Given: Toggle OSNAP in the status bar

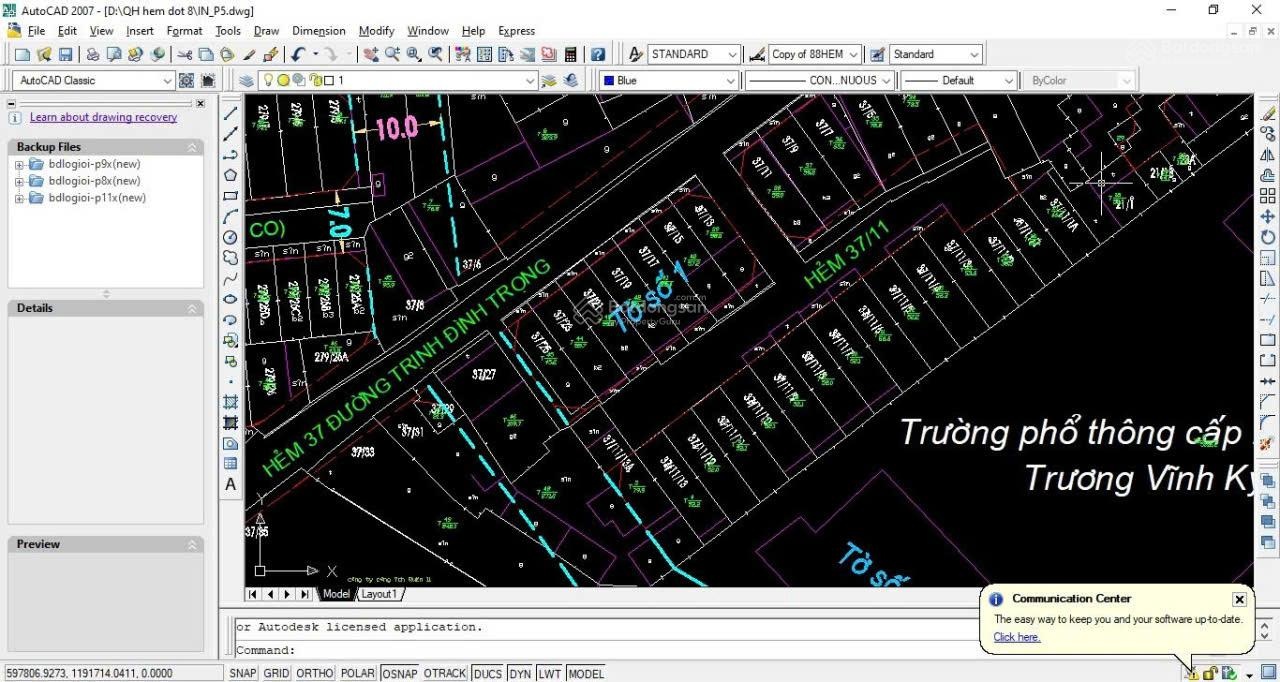Looking at the screenshot, I should coord(399,673).
